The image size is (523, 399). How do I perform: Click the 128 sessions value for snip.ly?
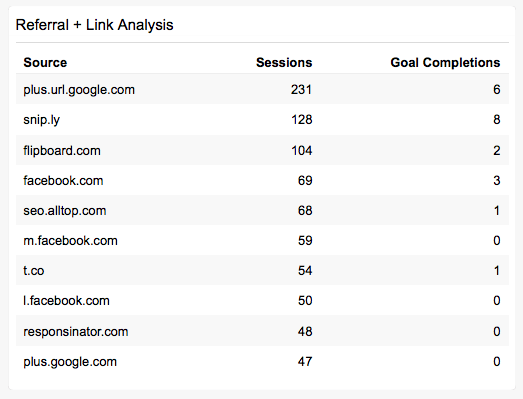click(x=302, y=119)
